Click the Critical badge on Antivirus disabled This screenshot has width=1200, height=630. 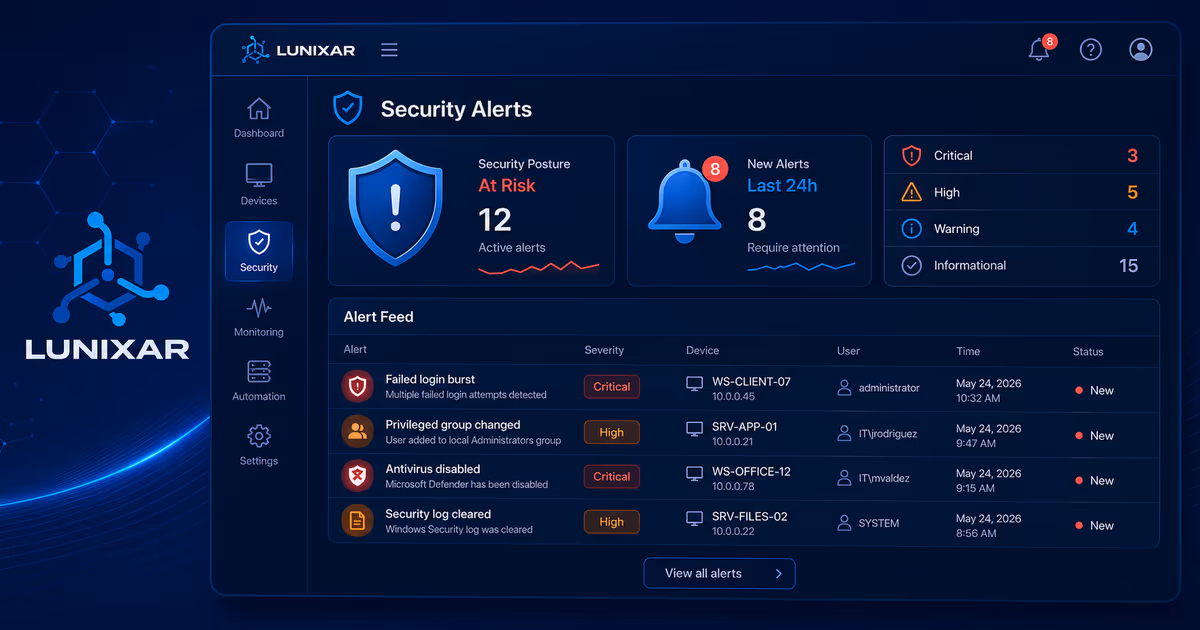(611, 477)
